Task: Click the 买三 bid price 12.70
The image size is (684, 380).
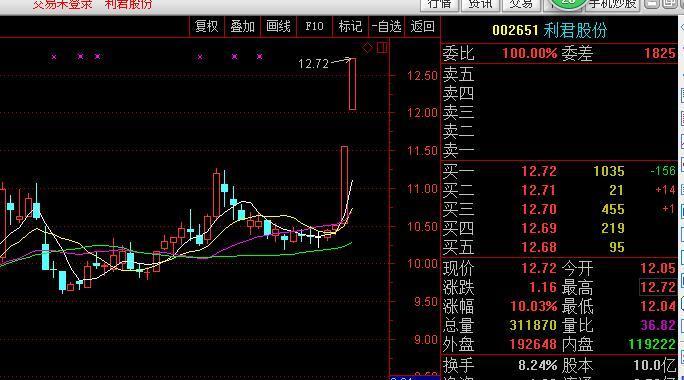Action: pyautogui.click(x=539, y=209)
